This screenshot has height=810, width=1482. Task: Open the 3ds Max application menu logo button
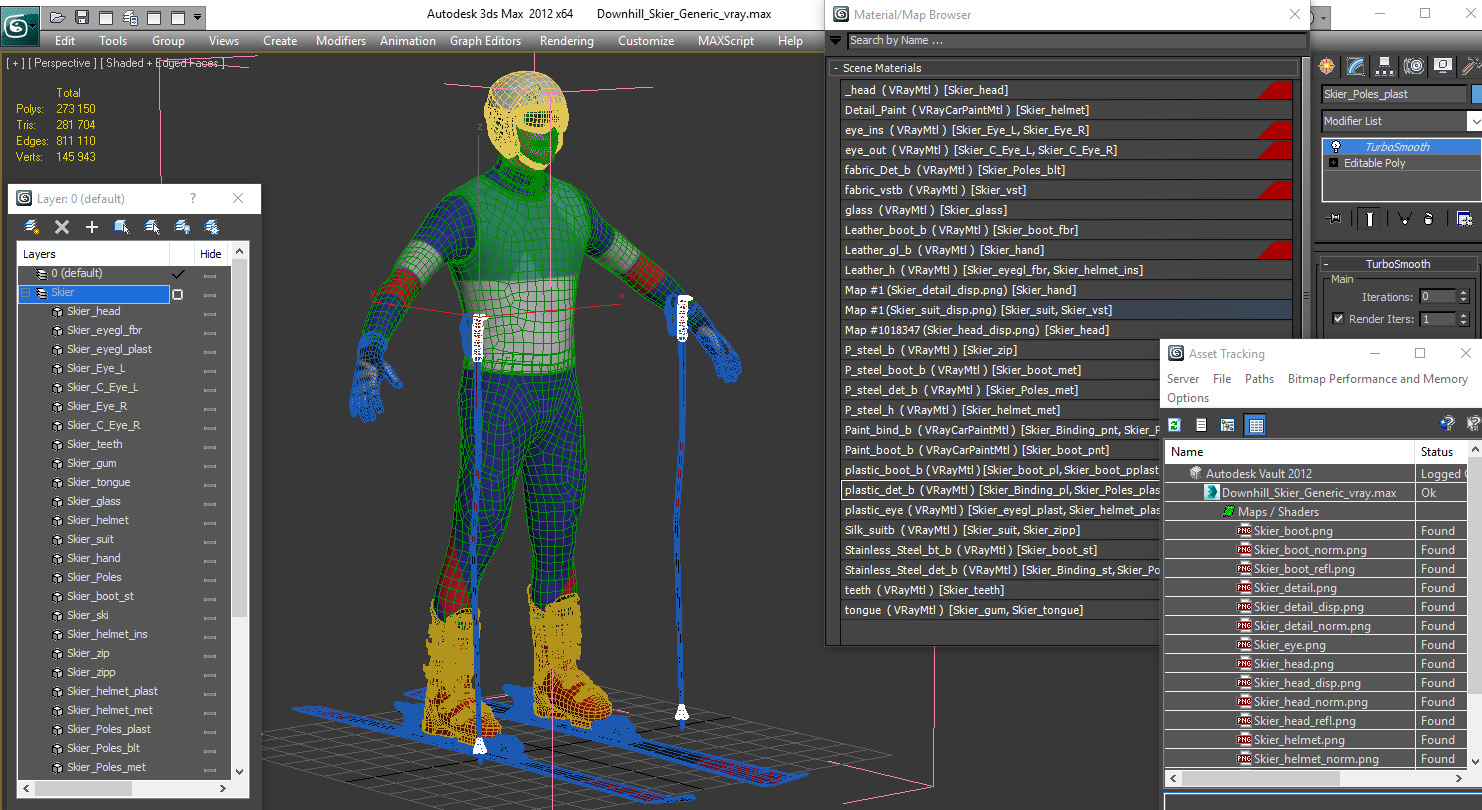click(x=19, y=24)
